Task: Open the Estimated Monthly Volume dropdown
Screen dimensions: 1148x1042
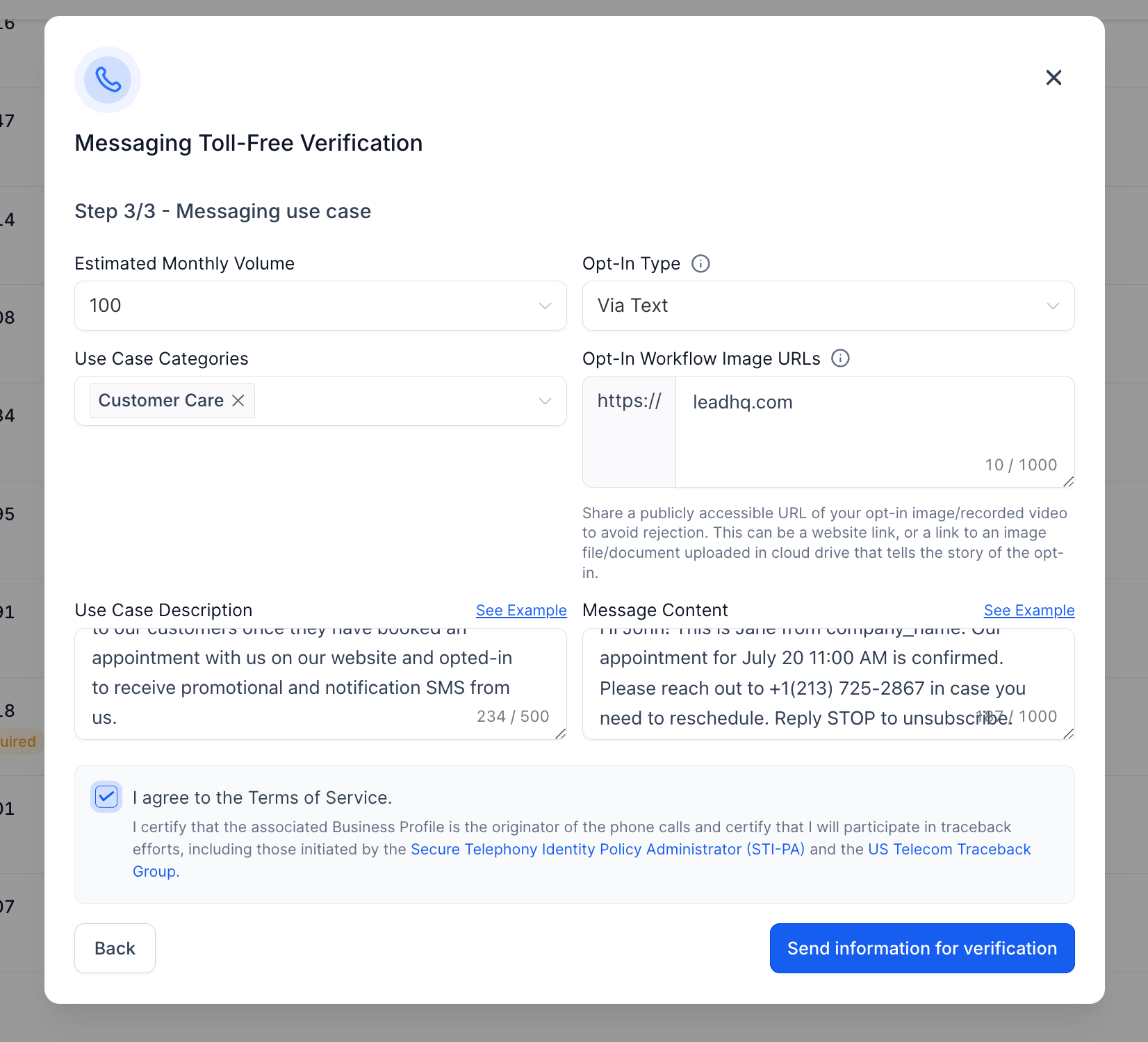Action: (320, 306)
